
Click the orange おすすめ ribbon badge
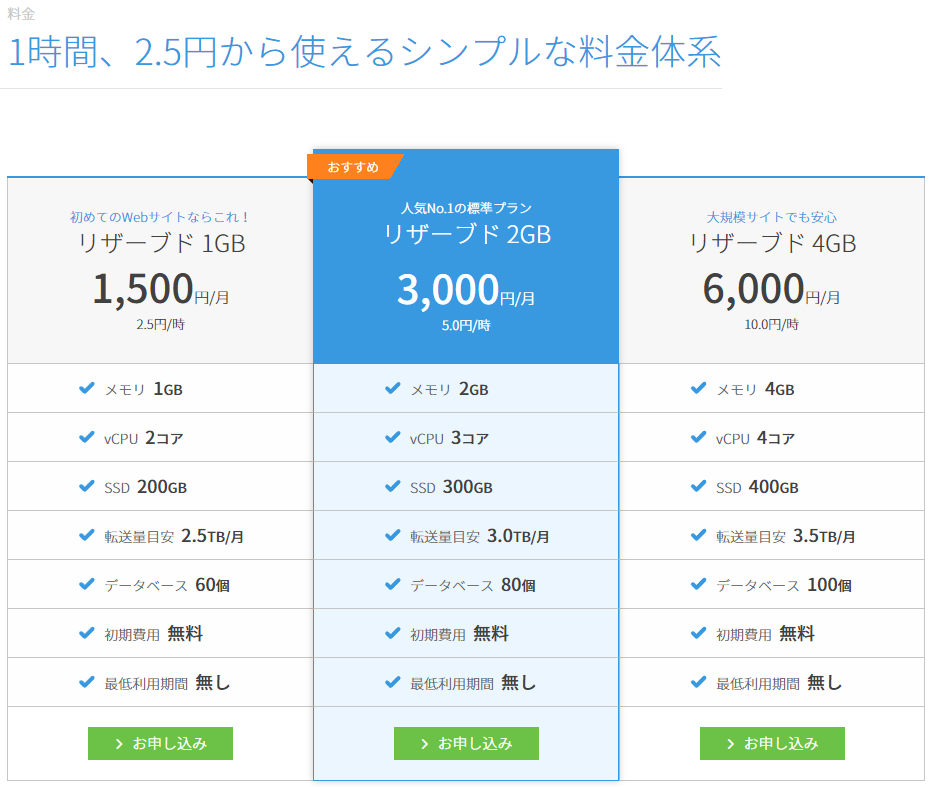tap(354, 167)
